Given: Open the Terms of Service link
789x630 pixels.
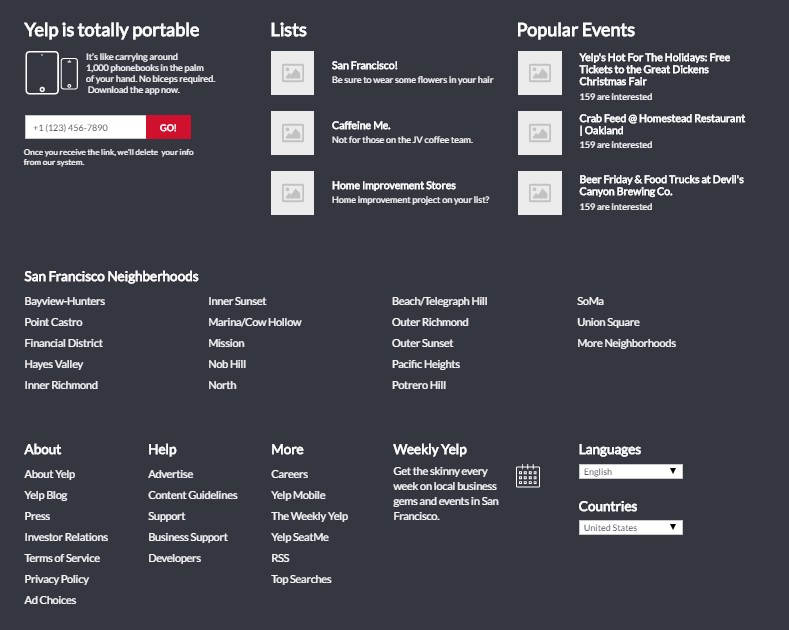Looking at the screenshot, I should point(62,558).
